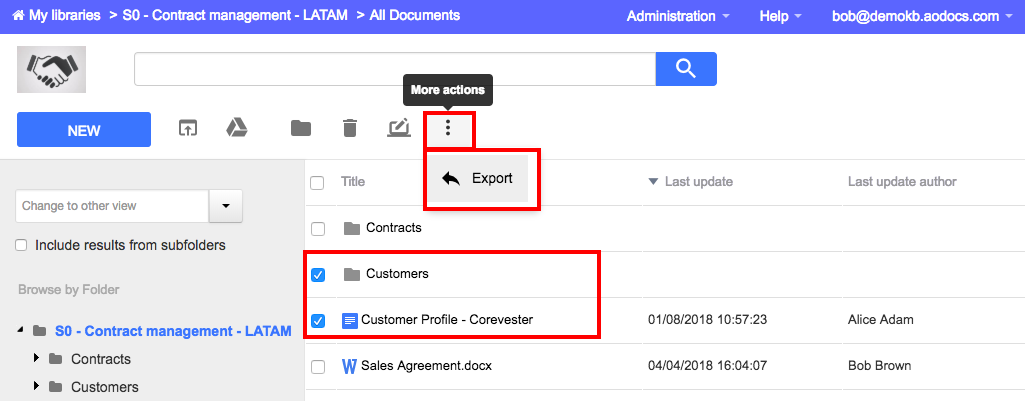Screen dimensions: 1025x401
Task: Enable Include results from subfolders
Action: pyautogui.click(x=22, y=245)
